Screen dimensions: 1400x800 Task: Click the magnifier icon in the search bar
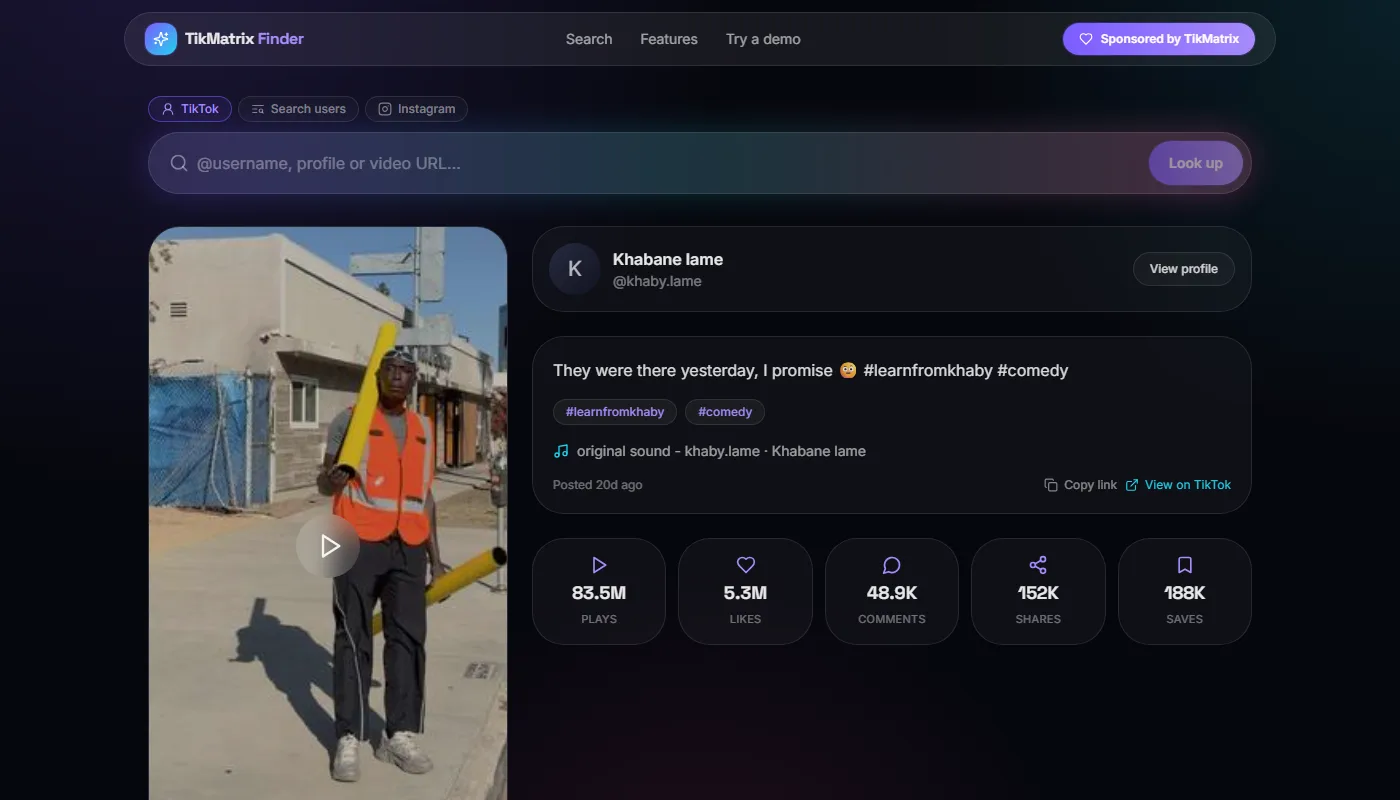[x=179, y=163]
